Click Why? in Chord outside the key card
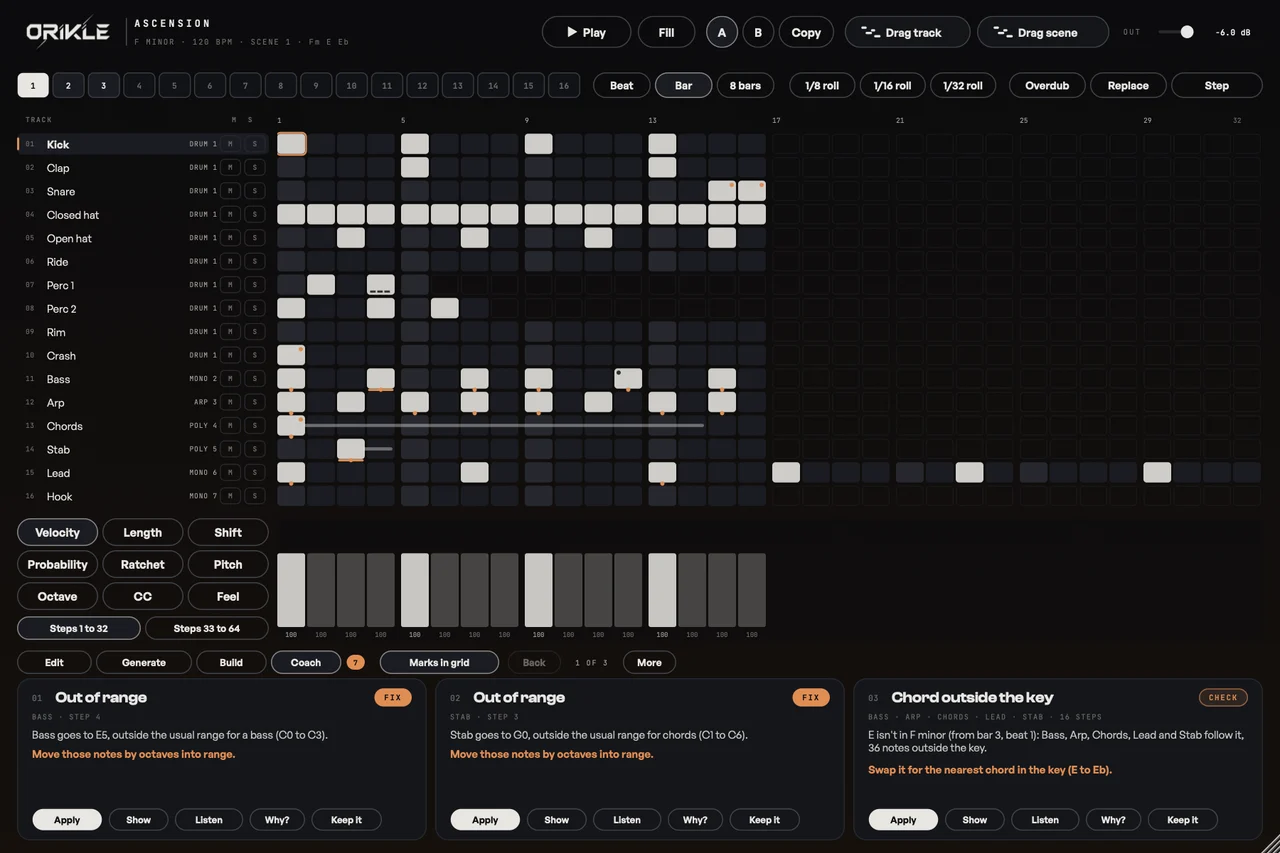The height and width of the screenshot is (853, 1280). click(x=1113, y=820)
